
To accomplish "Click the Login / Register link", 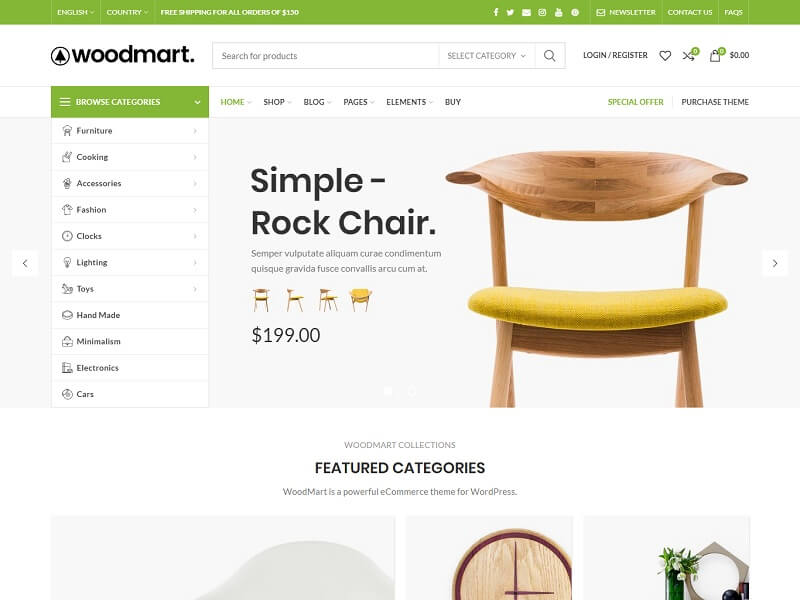I will 615,55.
